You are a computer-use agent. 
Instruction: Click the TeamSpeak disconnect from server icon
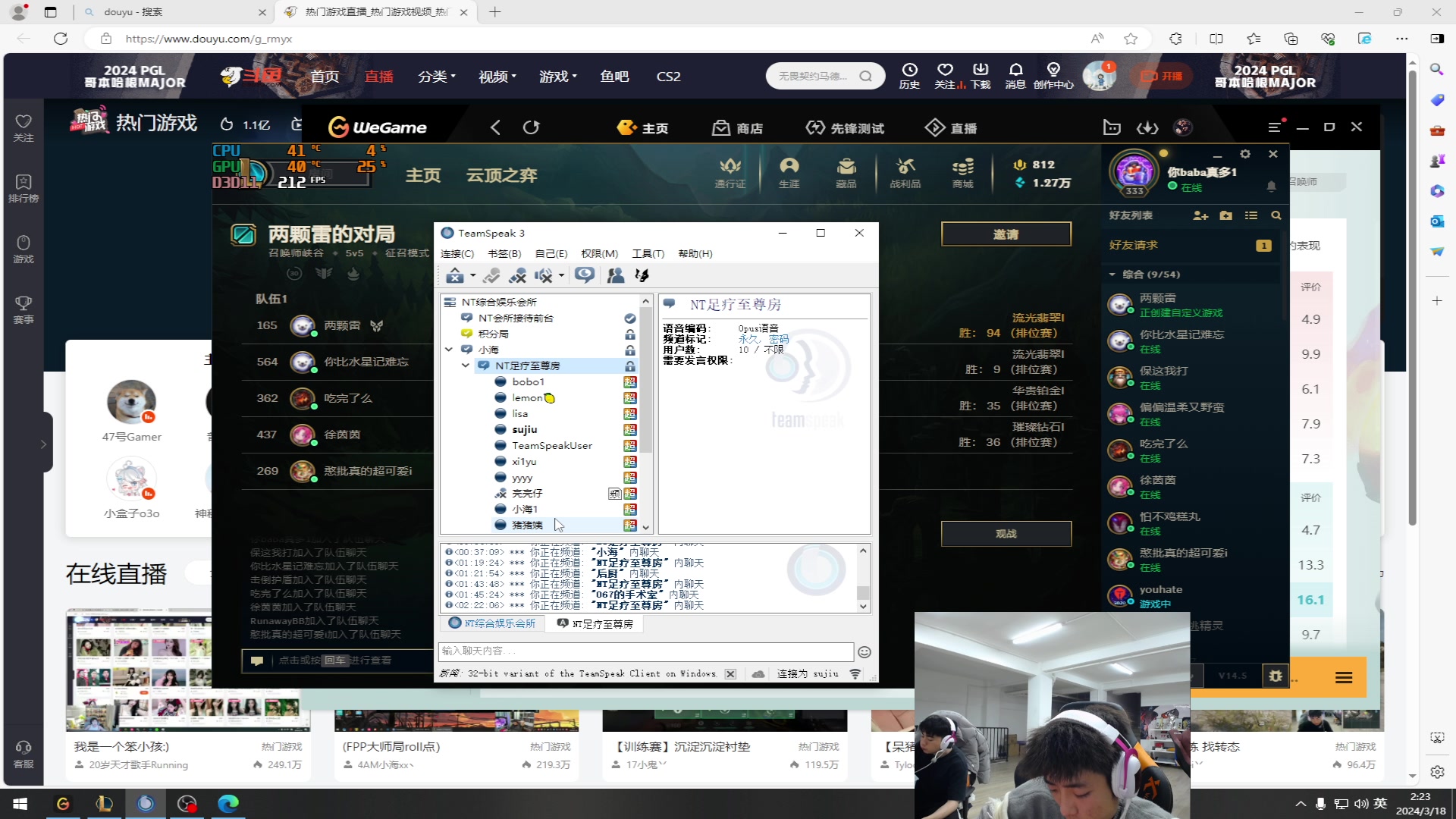point(454,275)
